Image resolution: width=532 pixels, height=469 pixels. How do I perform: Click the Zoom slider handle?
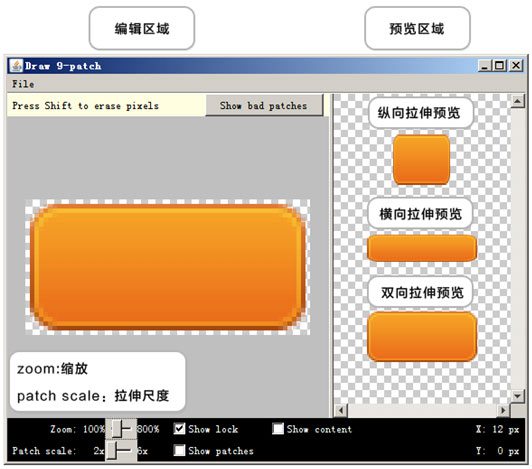[117, 429]
